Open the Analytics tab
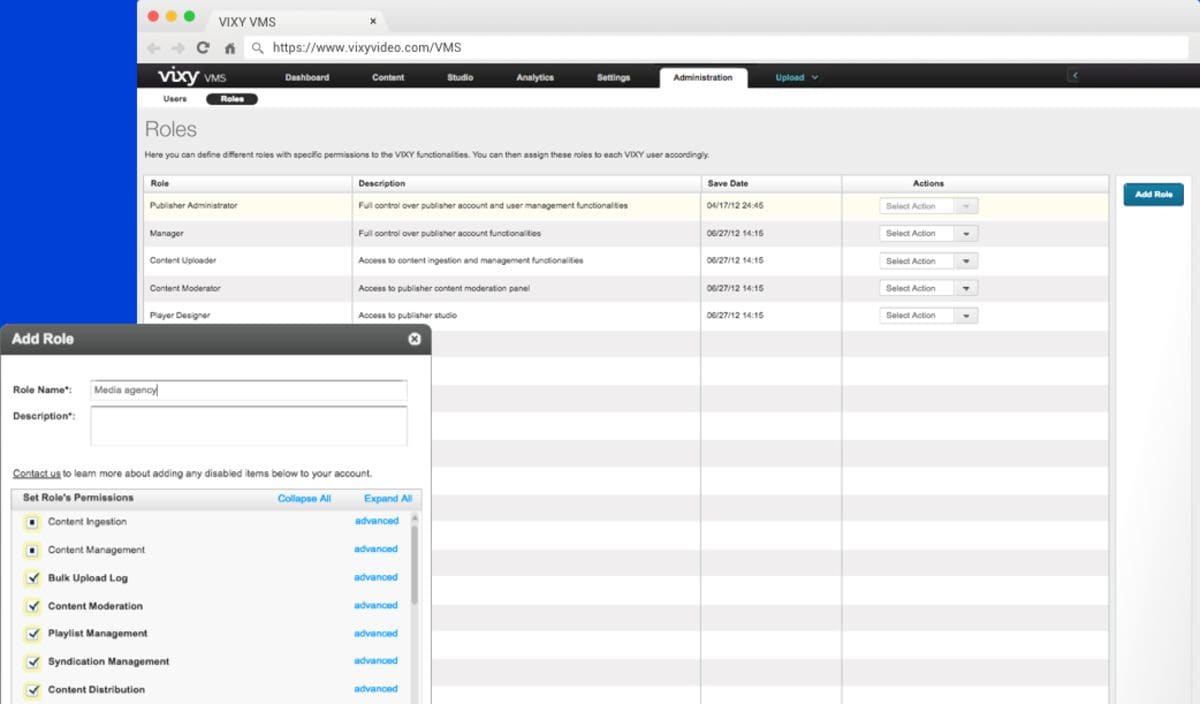The width and height of the screenshot is (1200, 704). click(x=535, y=77)
